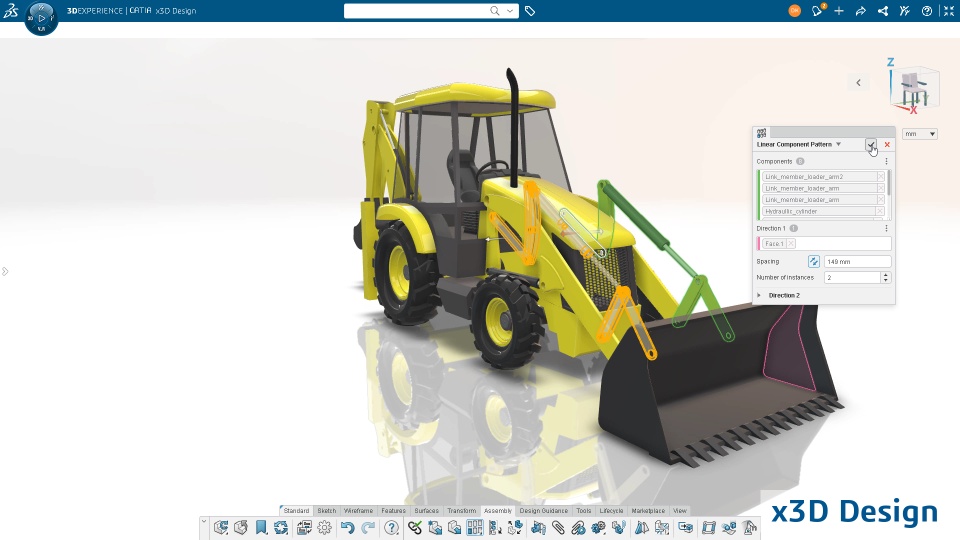Viewport: 960px width, 540px height.
Task: Open the View tab
Action: (x=680, y=511)
